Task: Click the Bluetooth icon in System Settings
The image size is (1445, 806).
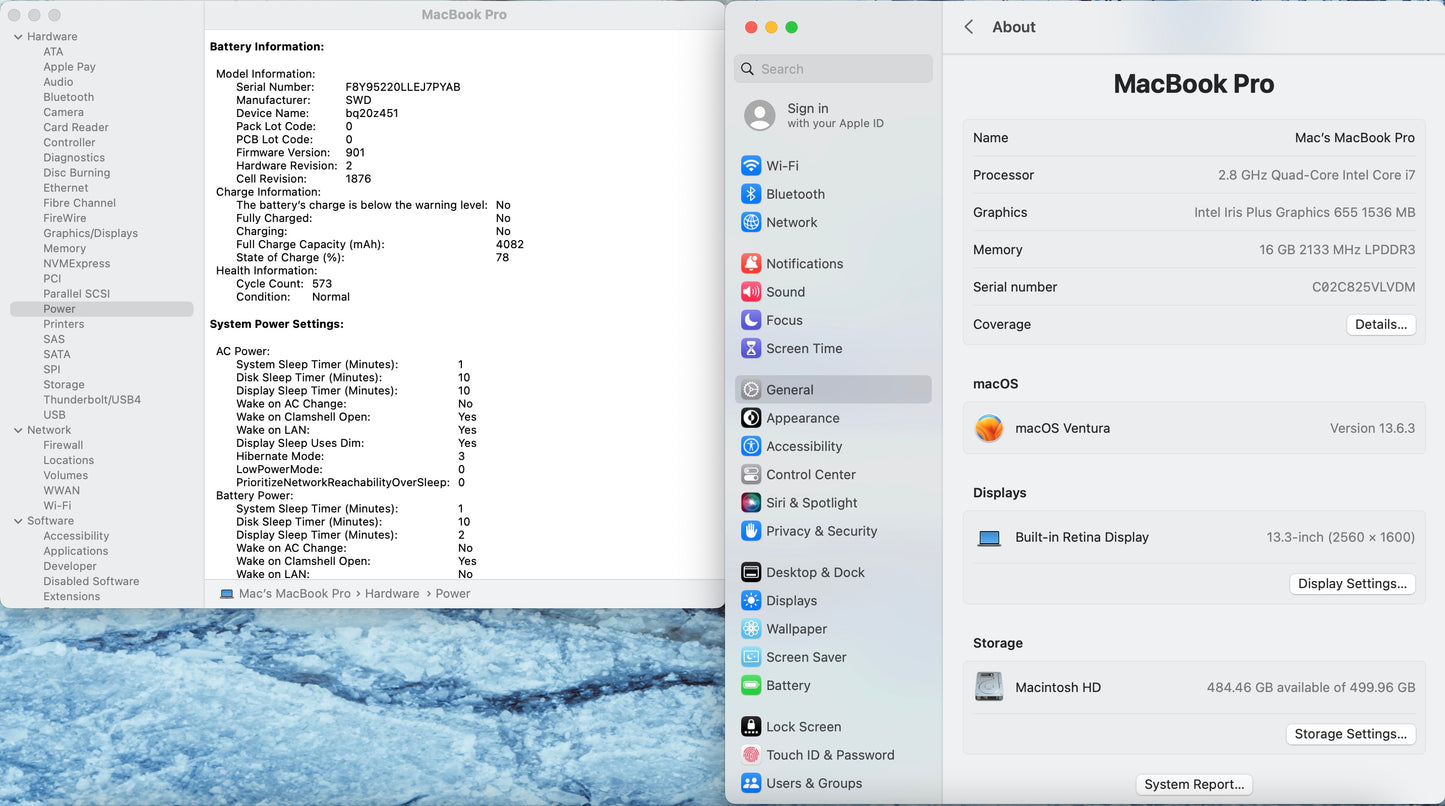Action: 751,194
